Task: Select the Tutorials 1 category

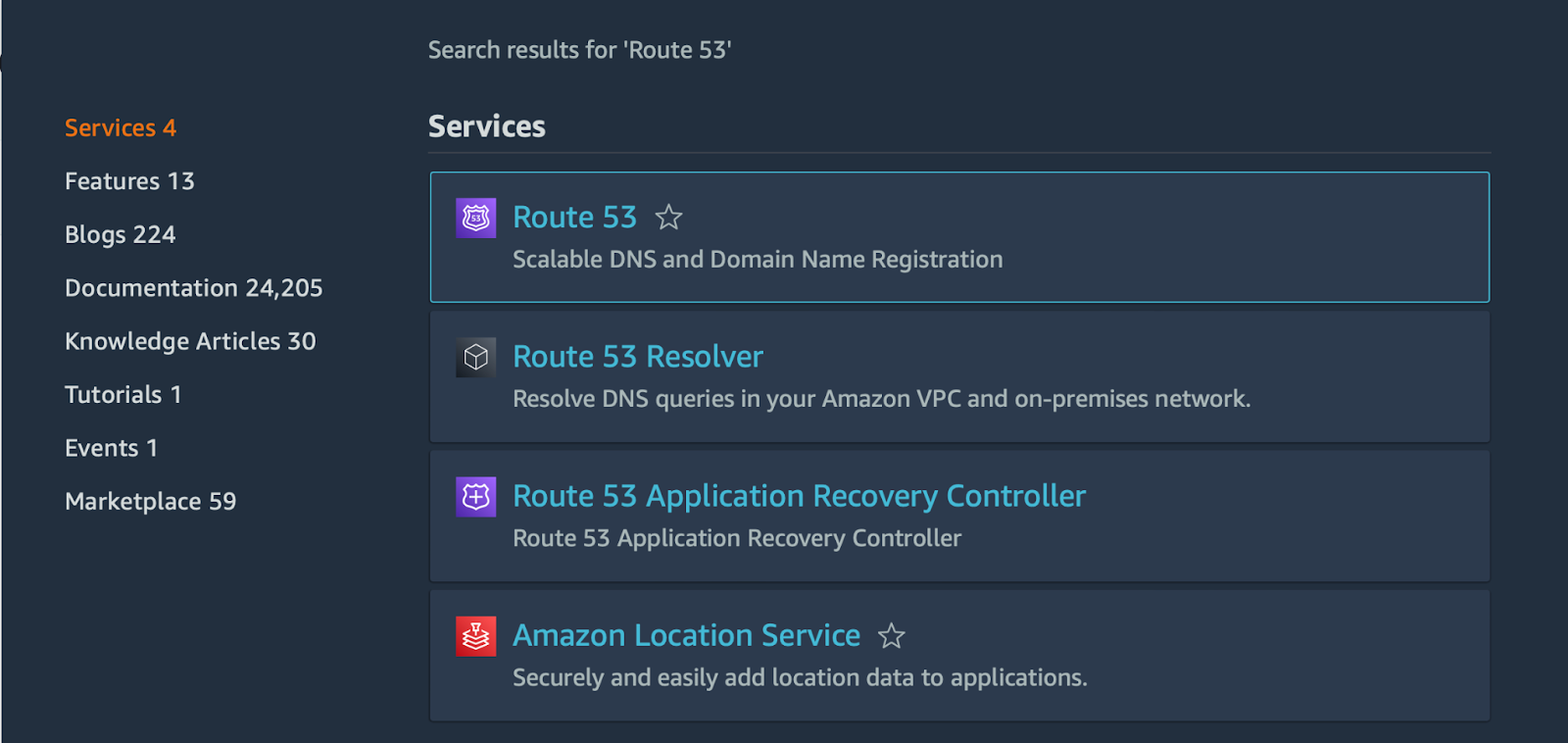Action: pos(123,395)
